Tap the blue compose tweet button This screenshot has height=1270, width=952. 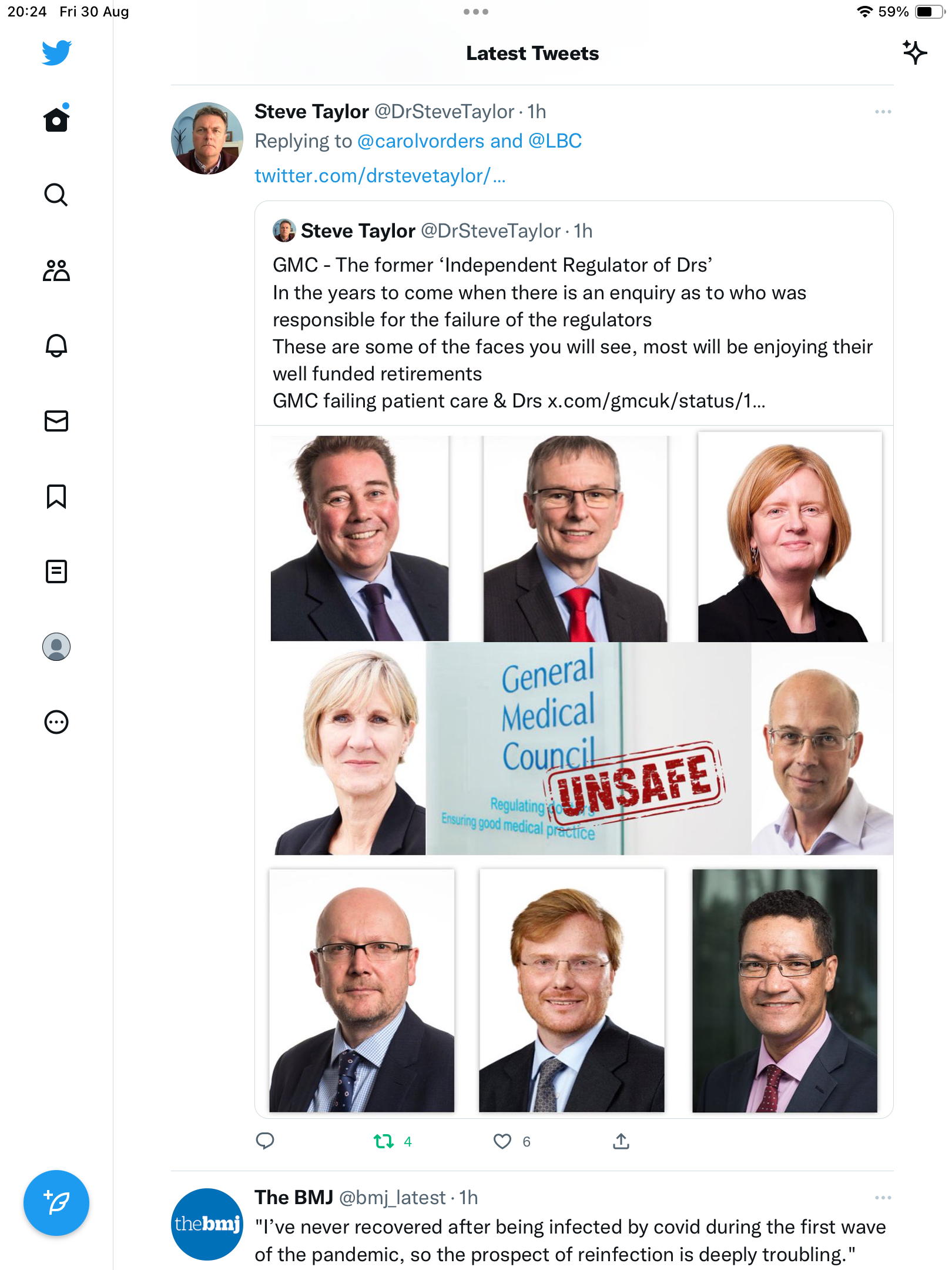click(x=56, y=1203)
